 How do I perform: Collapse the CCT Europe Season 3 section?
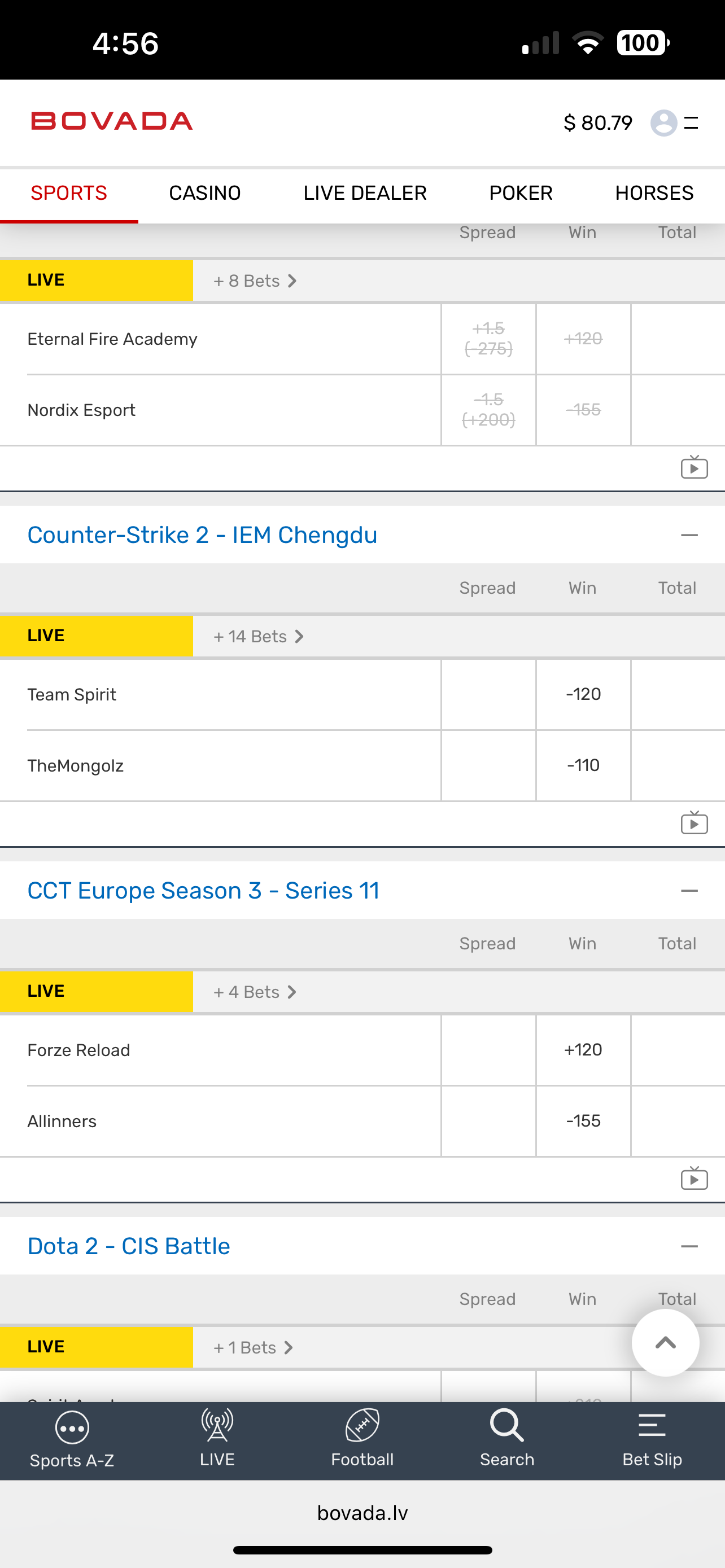click(x=689, y=891)
